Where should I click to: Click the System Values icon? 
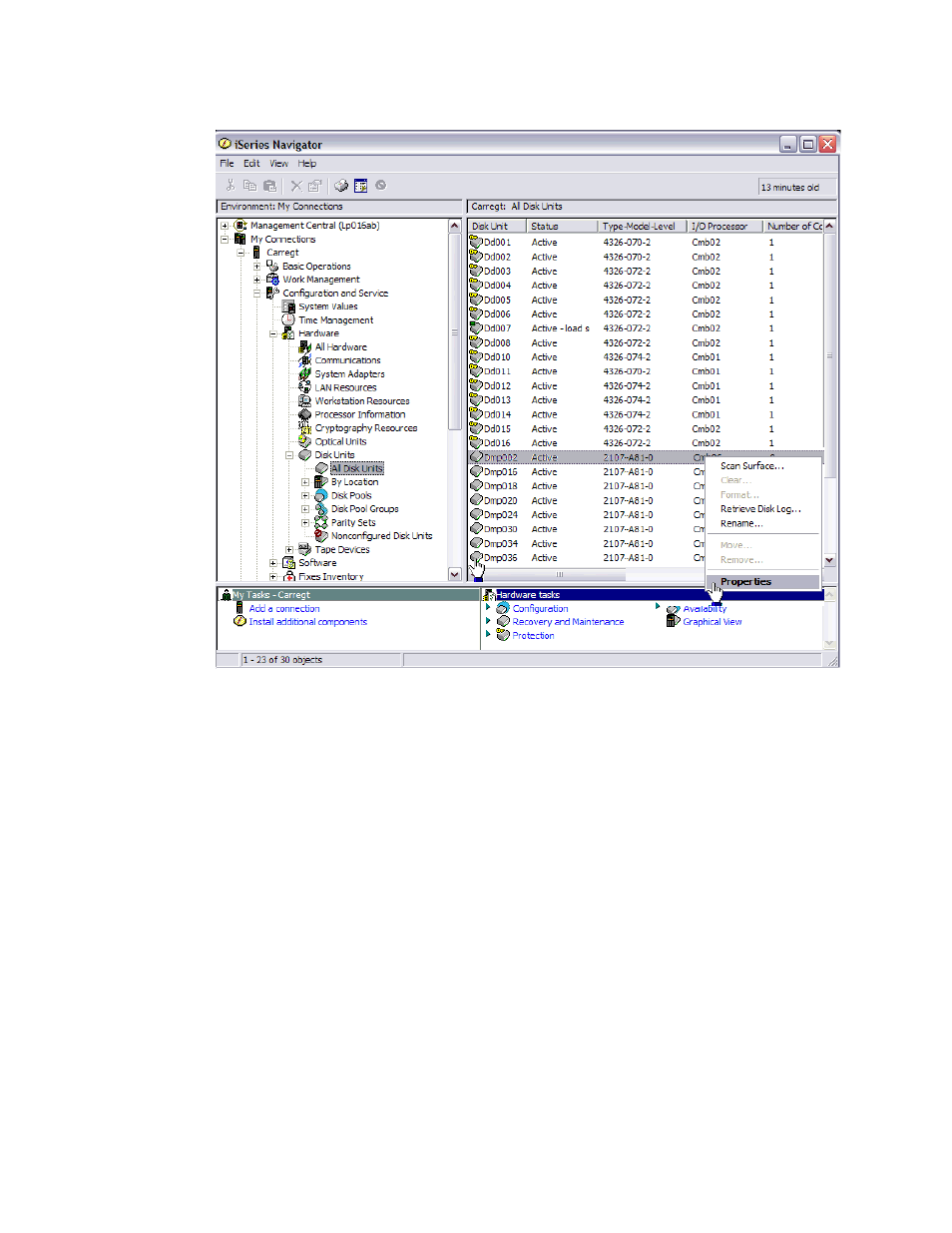click(x=288, y=307)
